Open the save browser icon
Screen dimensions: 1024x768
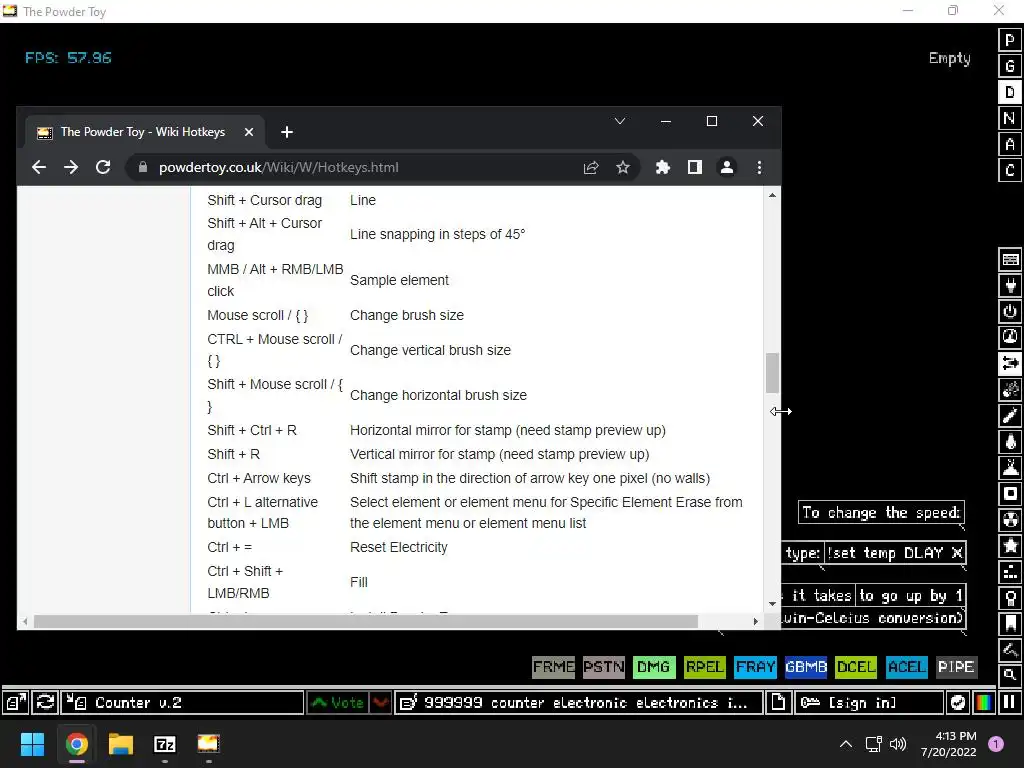pyautogui.click(x=16, y=703)
